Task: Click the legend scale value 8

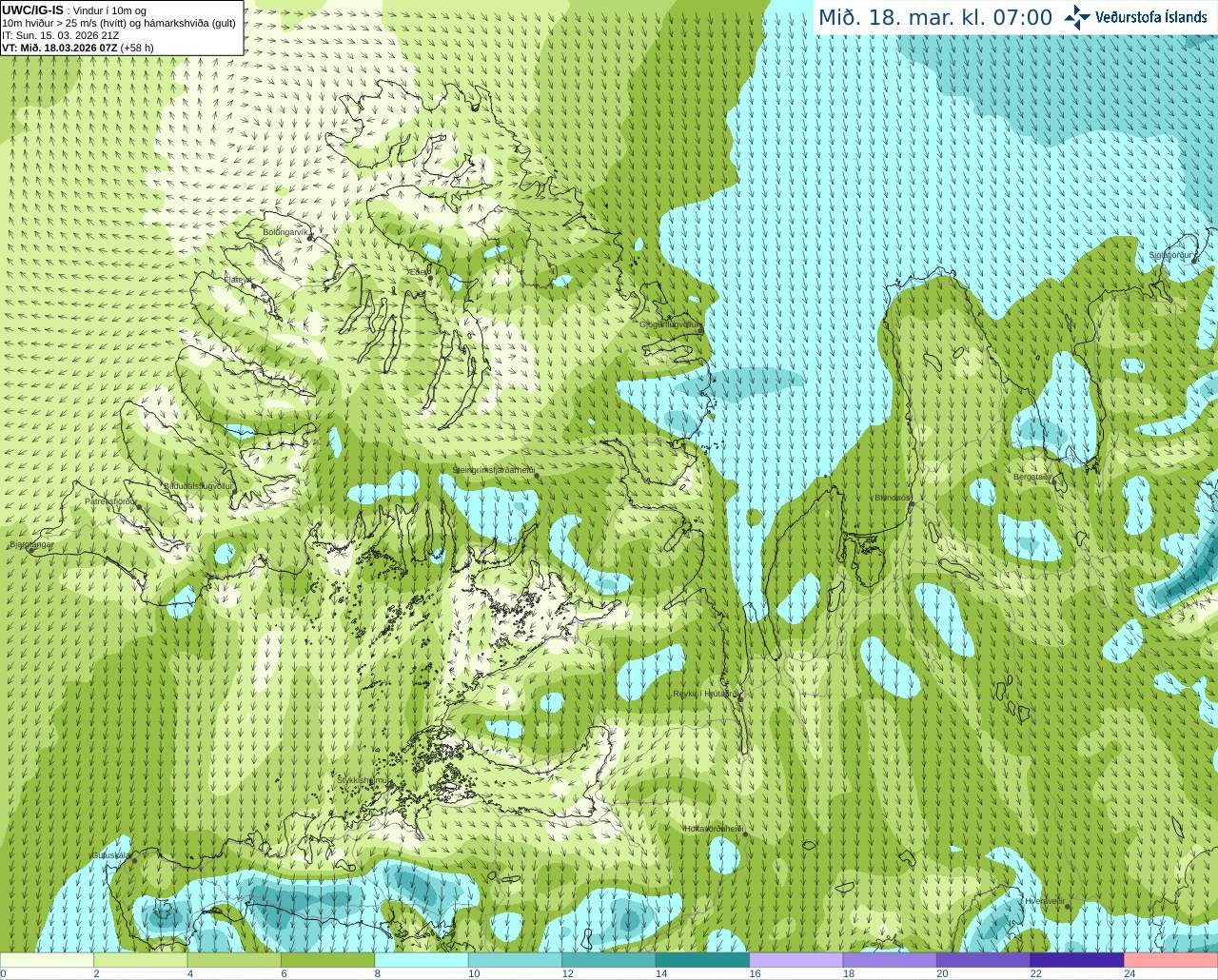Action: click(x=378, y=973)
